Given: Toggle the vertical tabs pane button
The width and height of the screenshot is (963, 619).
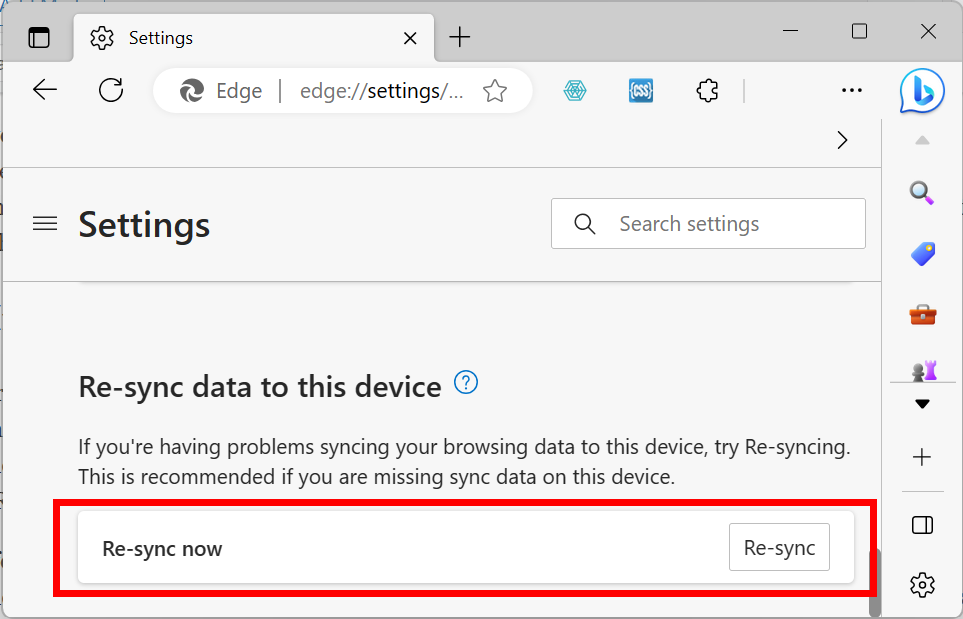Looking at the screenshot, I should tap(39, 37).
